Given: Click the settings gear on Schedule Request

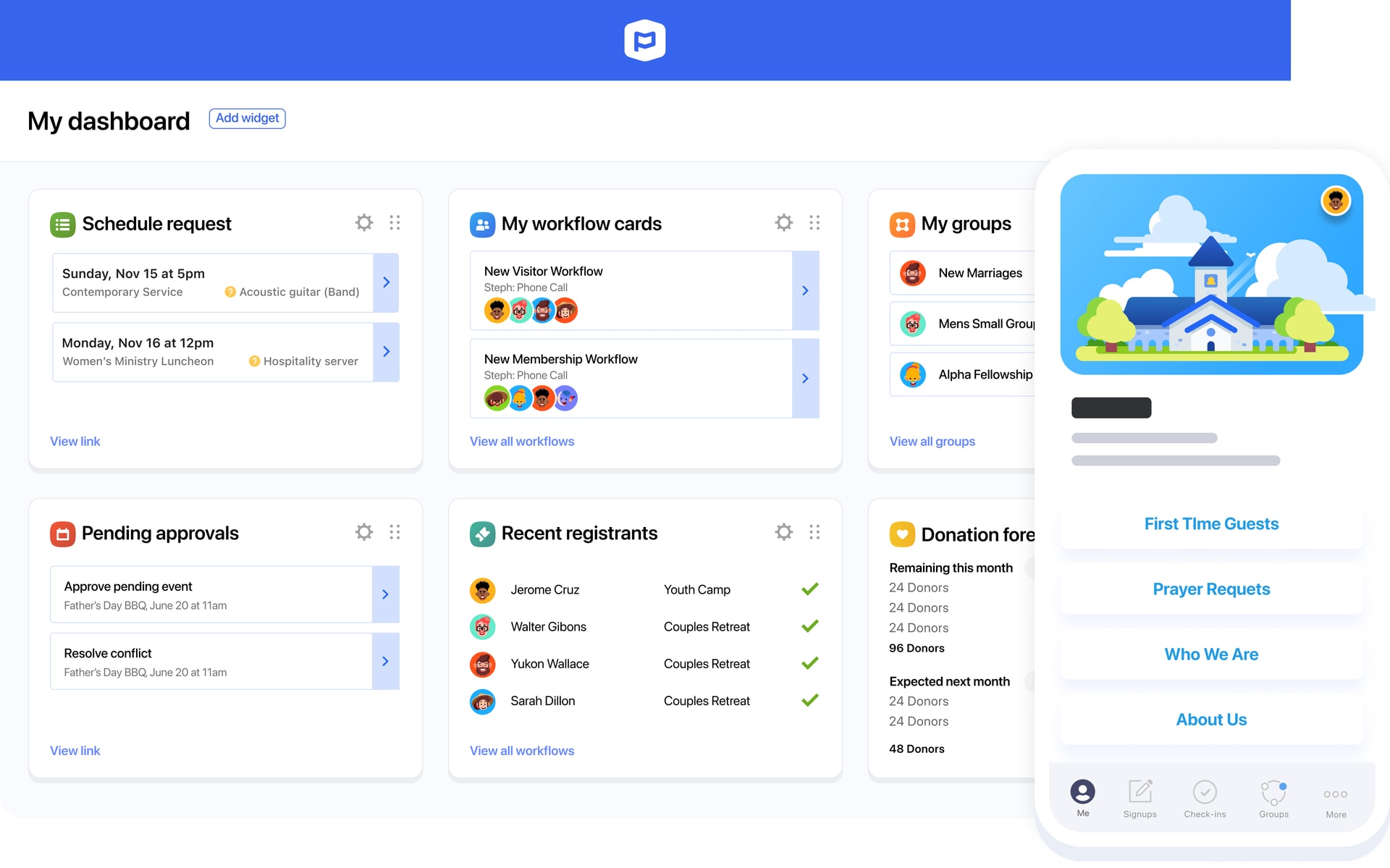Looking at the screenshot, I should click(x=364, y=222).
